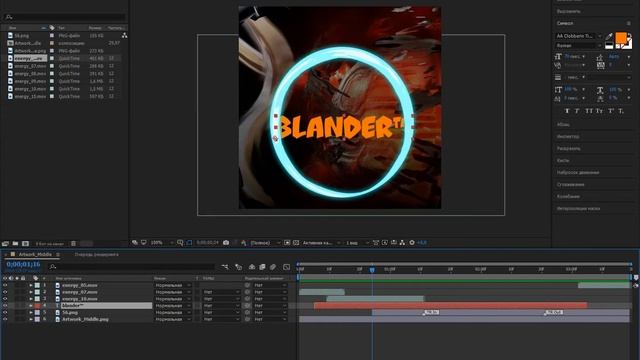640x360 pixels.
Task: Expand the Разравнять panel
Action: (x=569, y=149)
